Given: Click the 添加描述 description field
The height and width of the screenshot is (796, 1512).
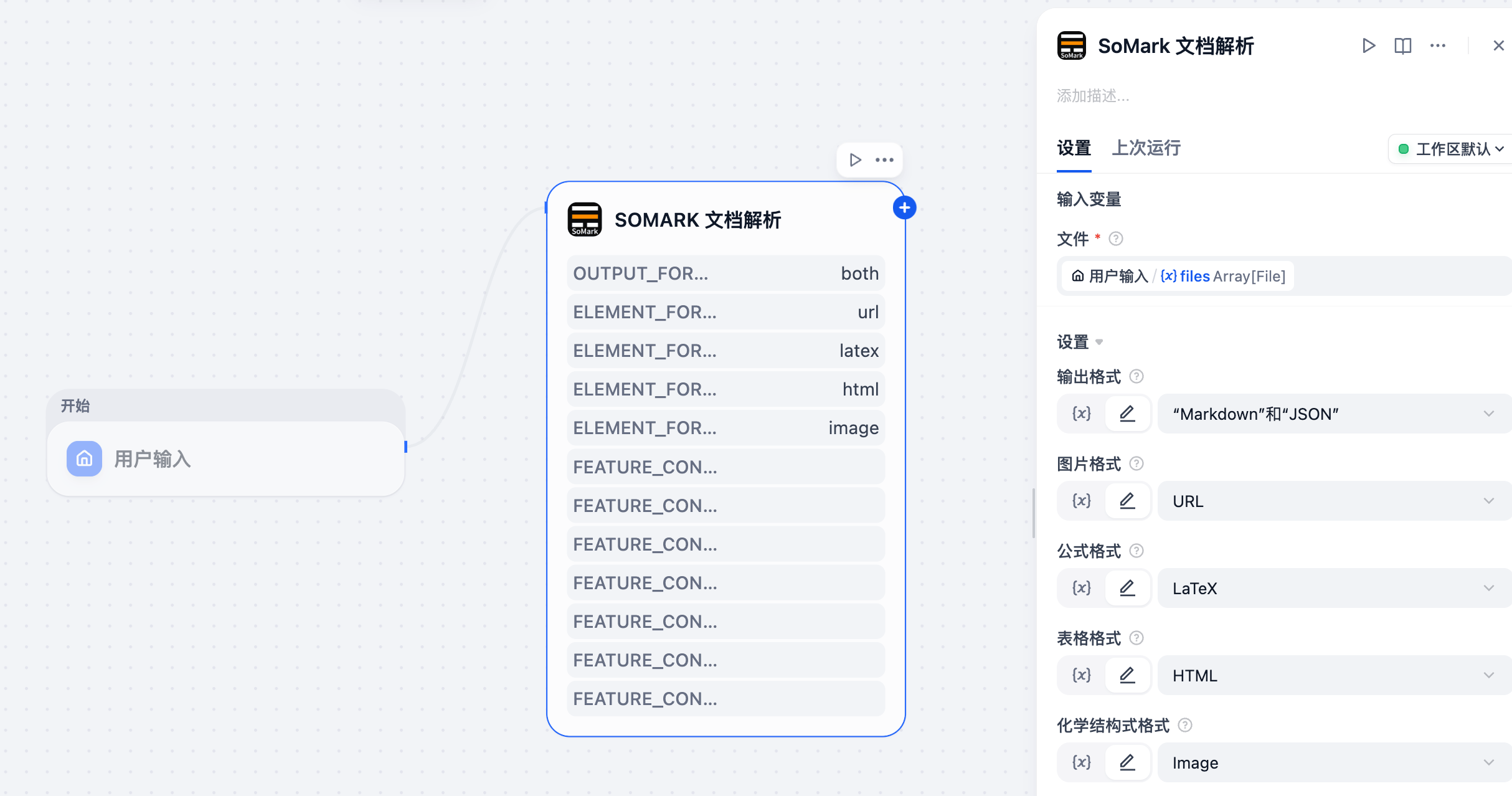Looking at the screenshot, I should pos(1093,96).
